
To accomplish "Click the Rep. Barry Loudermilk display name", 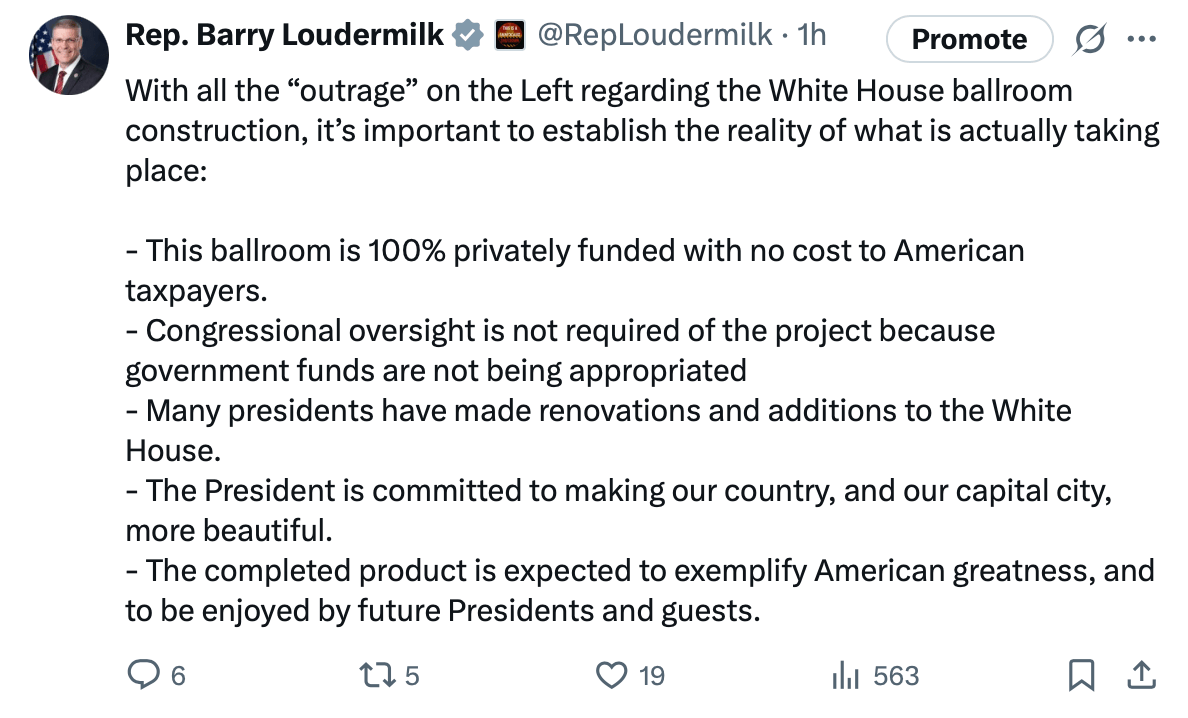I will [284, 36].
